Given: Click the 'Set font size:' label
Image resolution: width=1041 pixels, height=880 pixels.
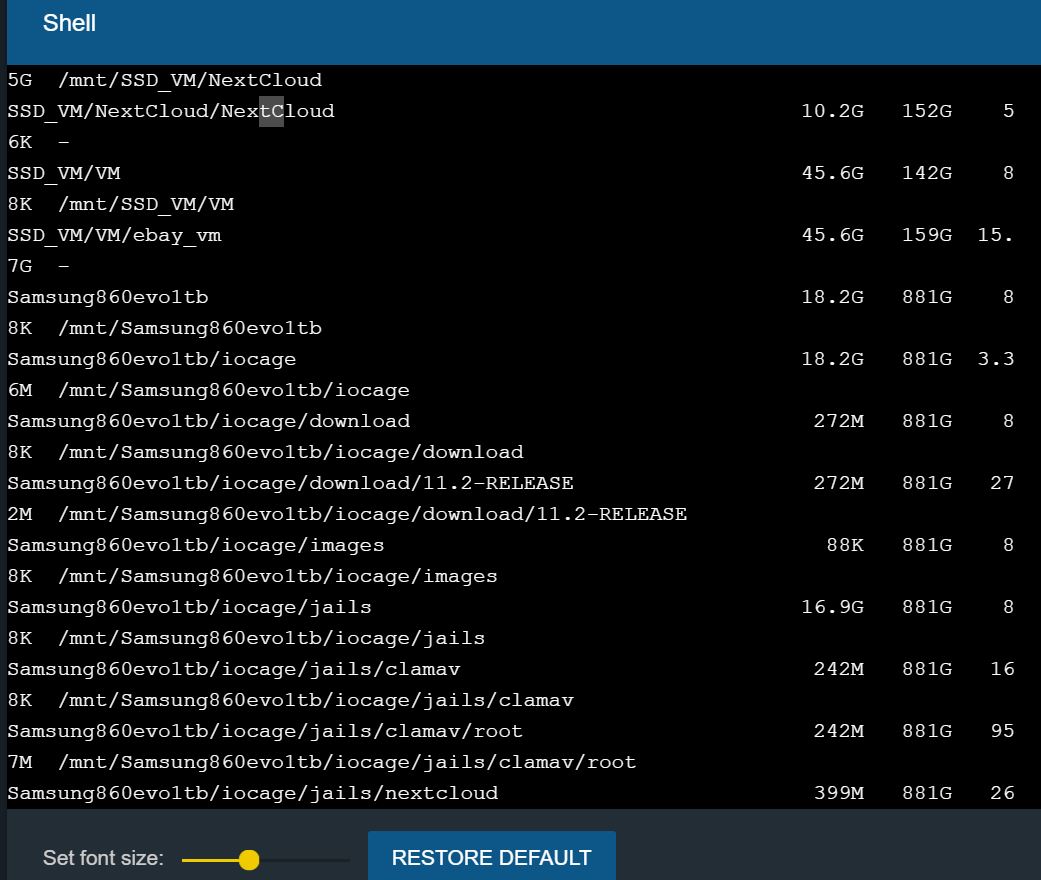Looking at the screenshot, I should pos(103,858).
